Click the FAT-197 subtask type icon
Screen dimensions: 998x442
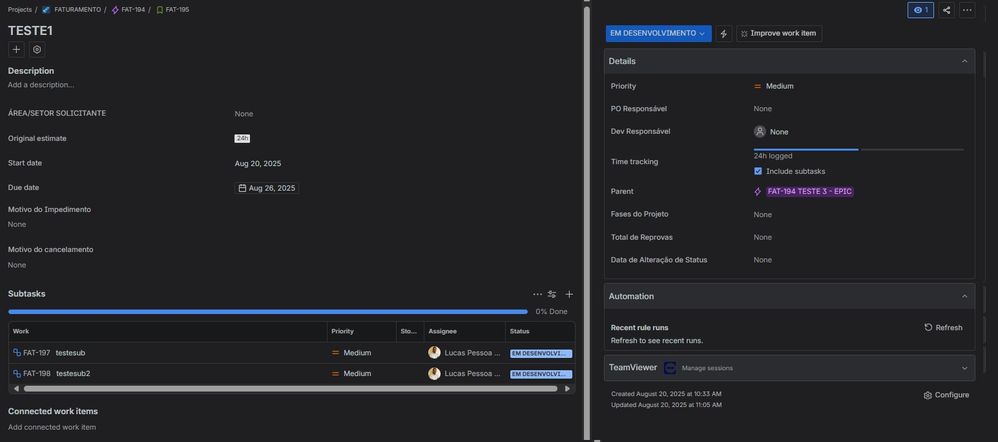click(17, 353)
